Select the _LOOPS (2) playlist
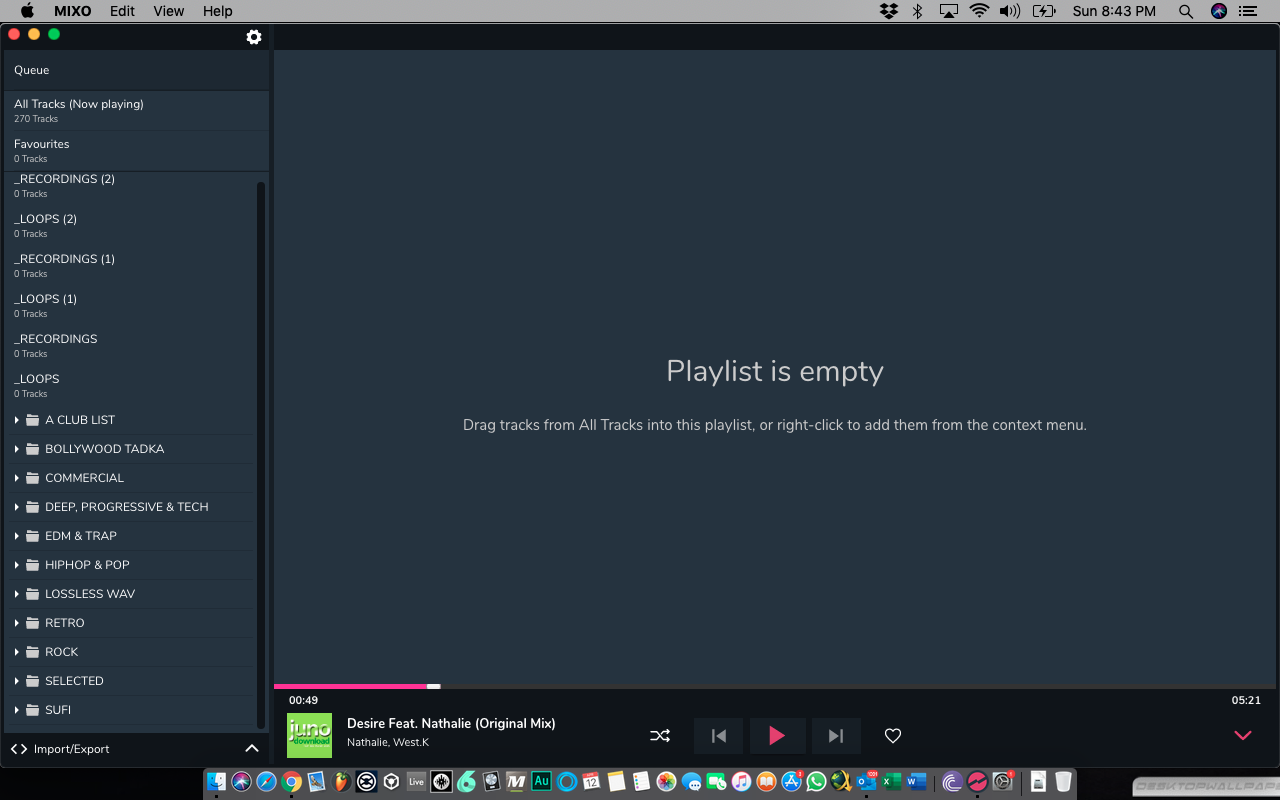Viewport: 1280px width, 800px height. pos(46,225)
